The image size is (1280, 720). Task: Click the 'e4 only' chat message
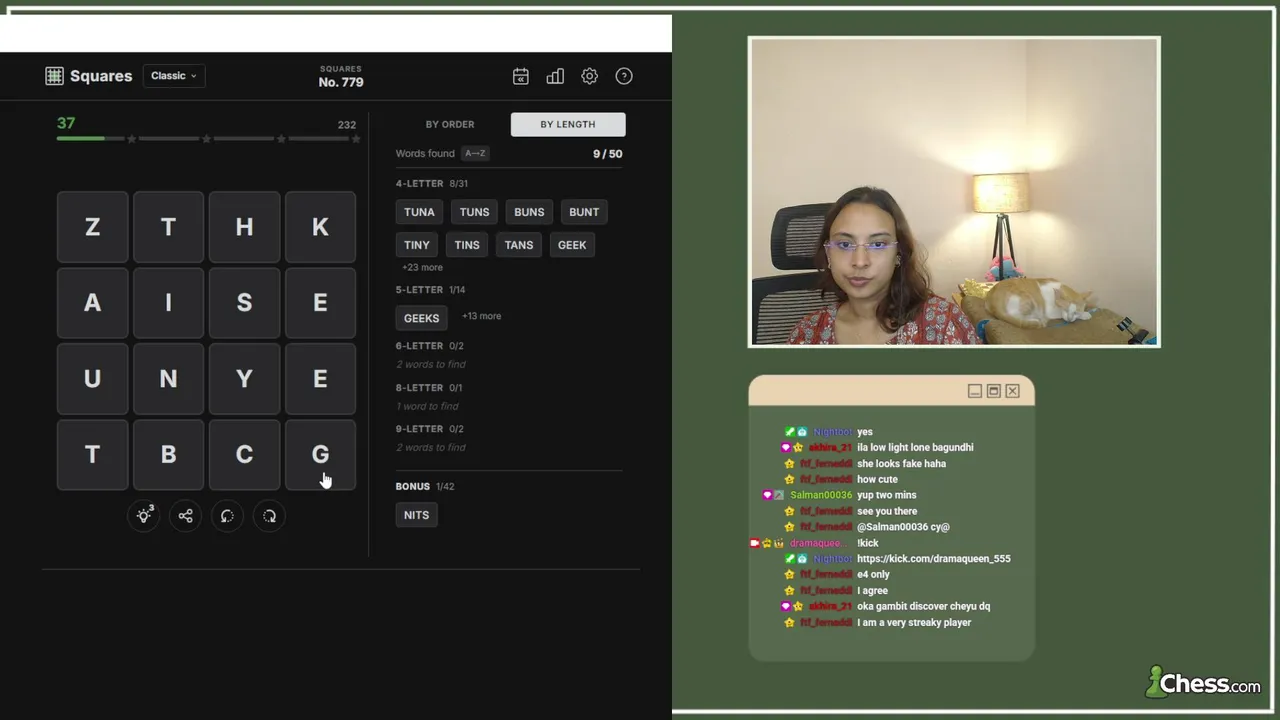click(x=873, y=575)
